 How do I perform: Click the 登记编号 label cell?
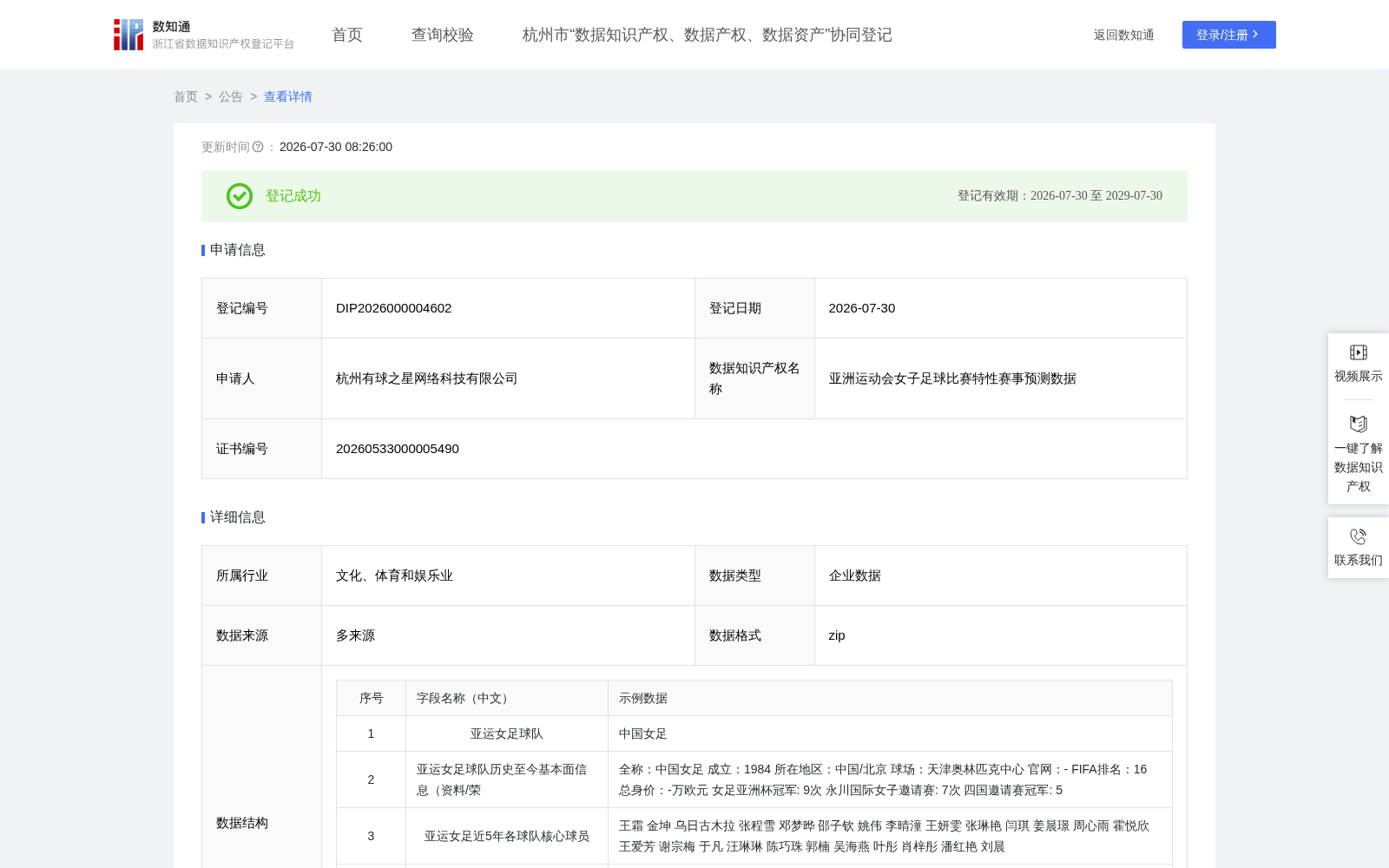coord(262,308)
